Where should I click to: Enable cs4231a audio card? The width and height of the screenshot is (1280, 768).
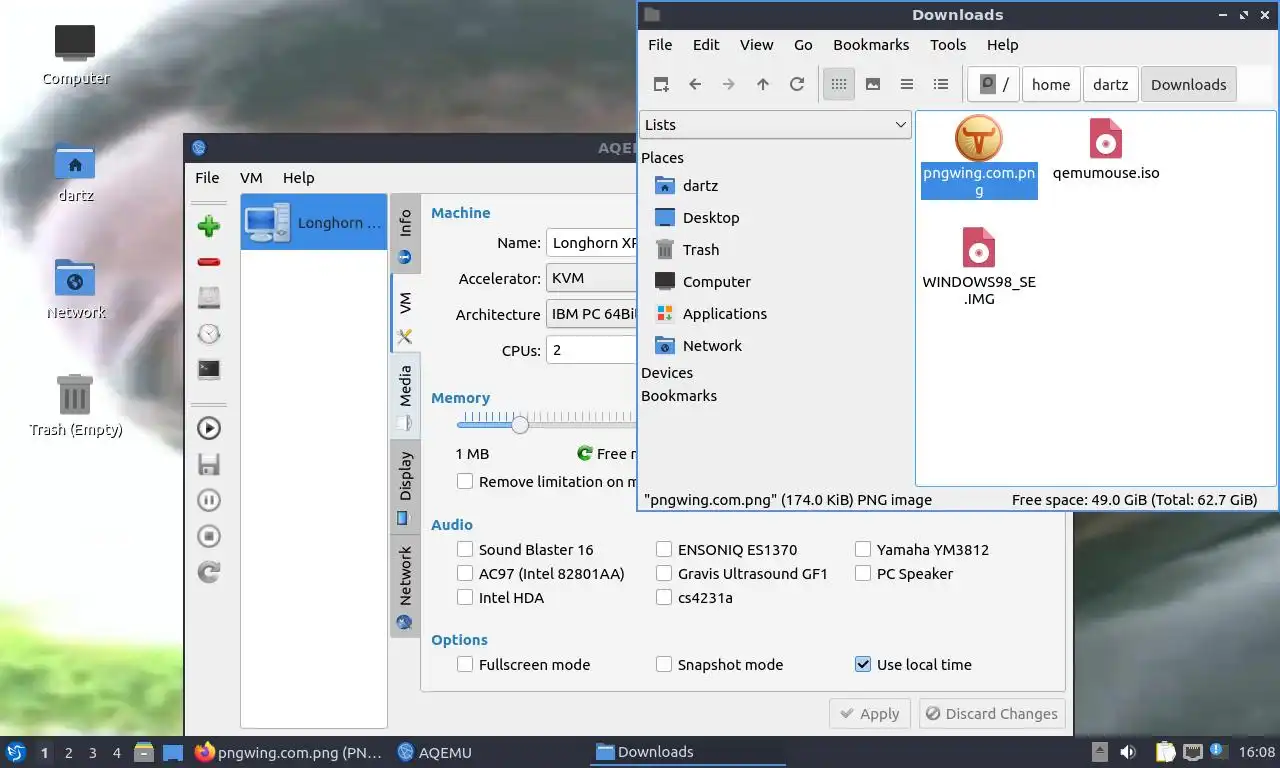(664, 597)
